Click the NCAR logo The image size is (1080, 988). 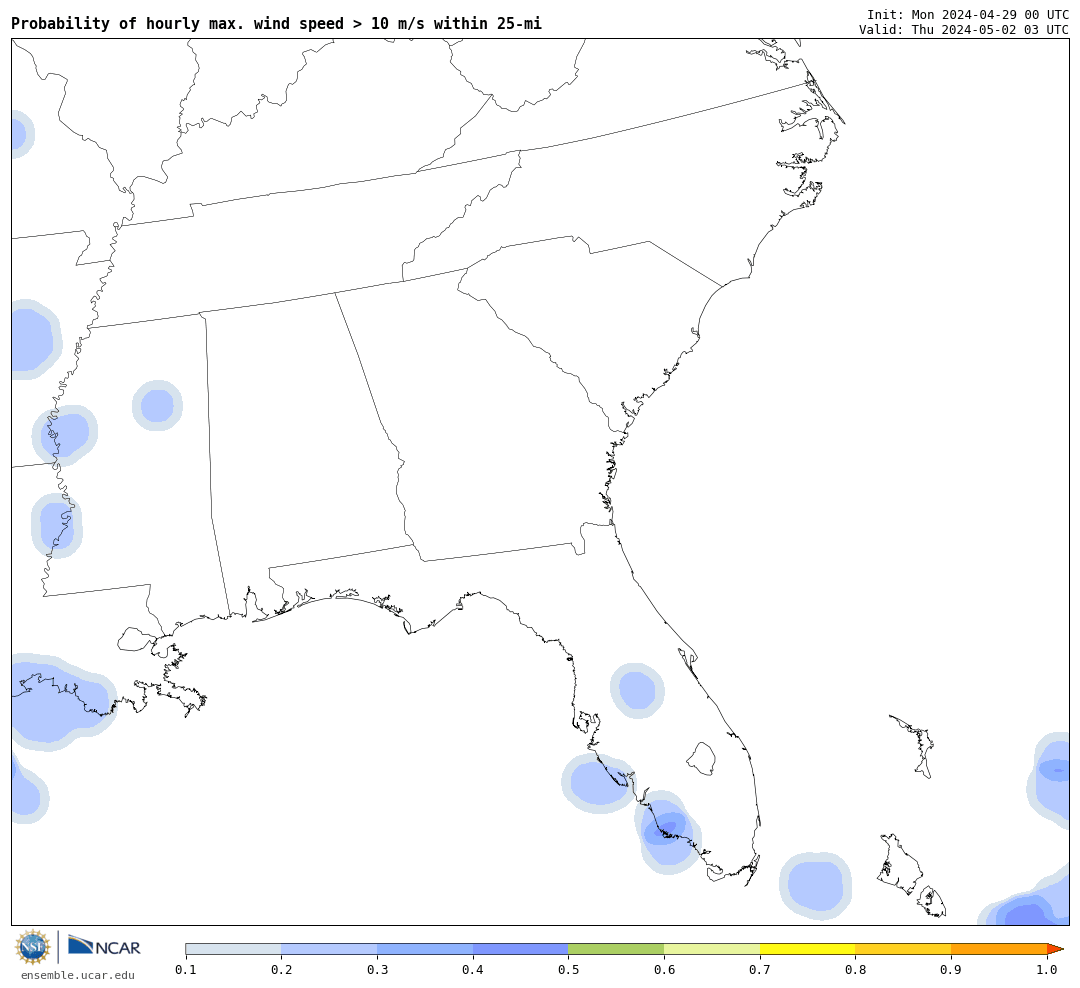click(x=104, y=946)
